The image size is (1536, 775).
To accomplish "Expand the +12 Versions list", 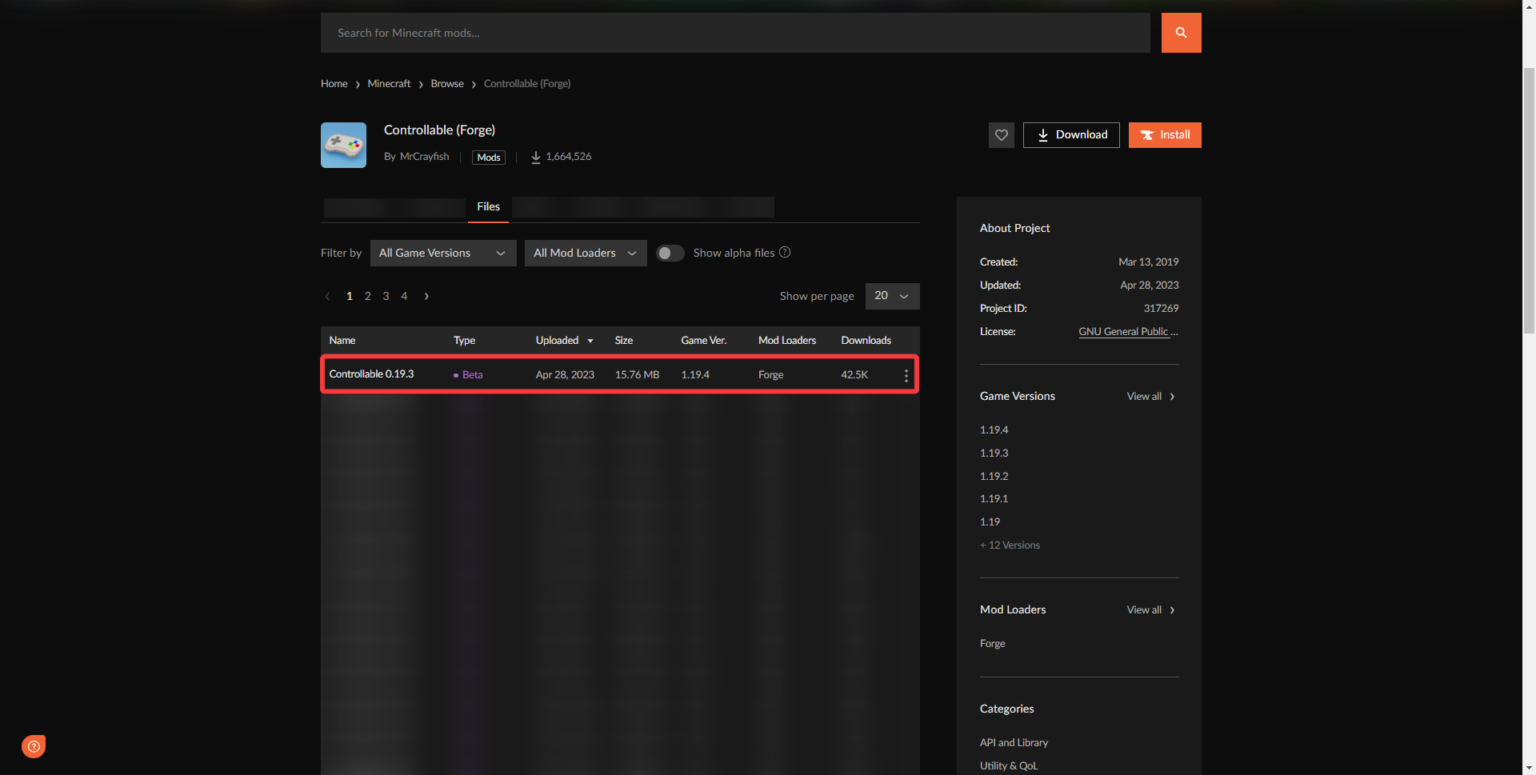I will click(1009, 545).
